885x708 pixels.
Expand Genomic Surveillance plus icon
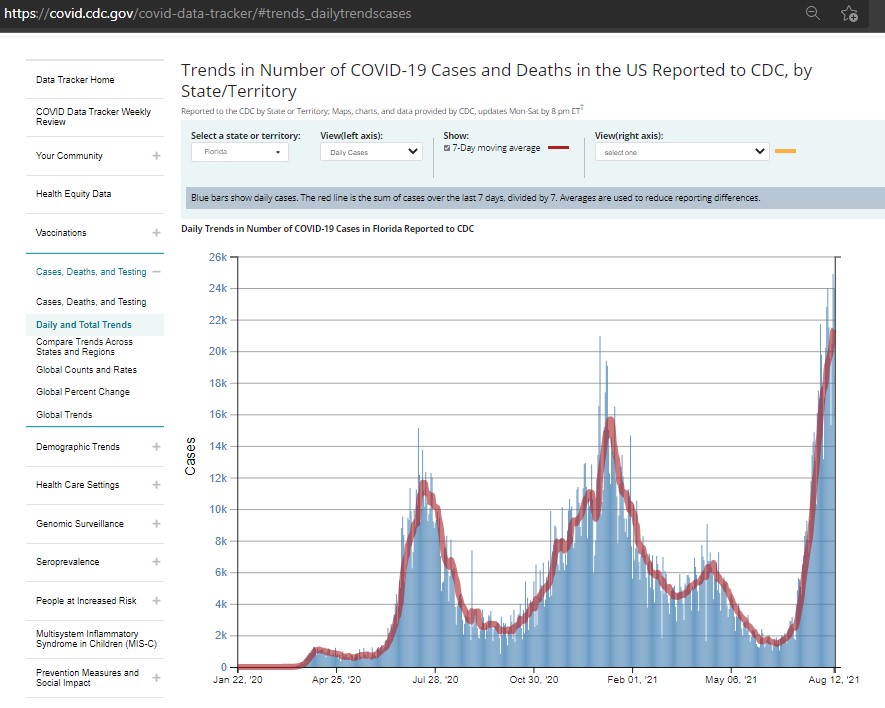tap(156, 524)
